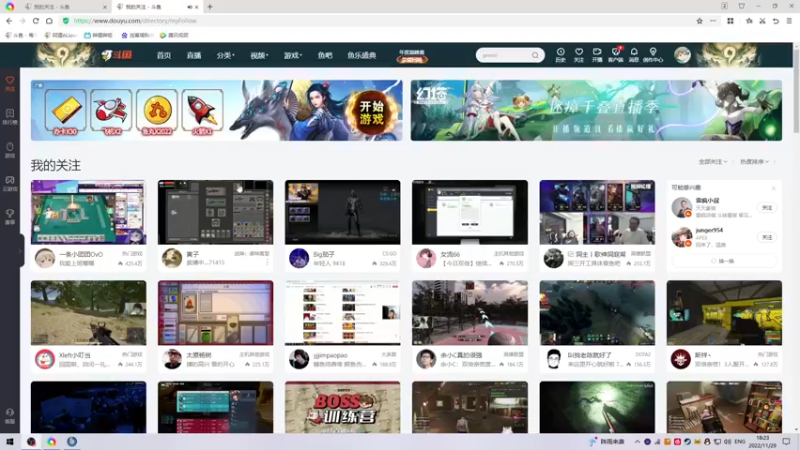This screenshot has width=800, height=450.
Task: Open the 消息 bell notifications icon
Action: (634, 55)
